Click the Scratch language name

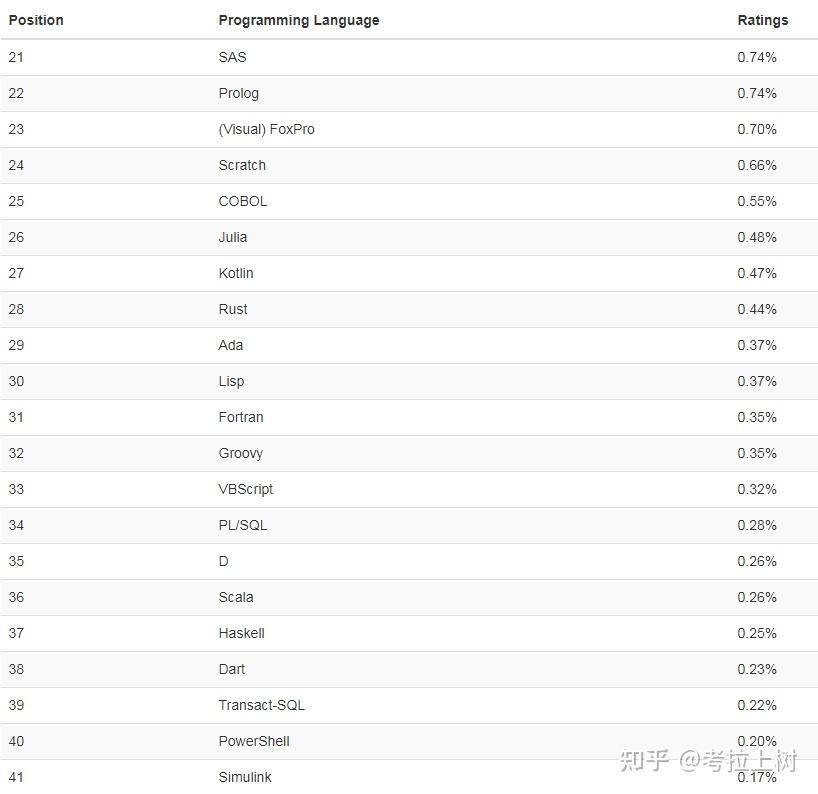(242, 165)
